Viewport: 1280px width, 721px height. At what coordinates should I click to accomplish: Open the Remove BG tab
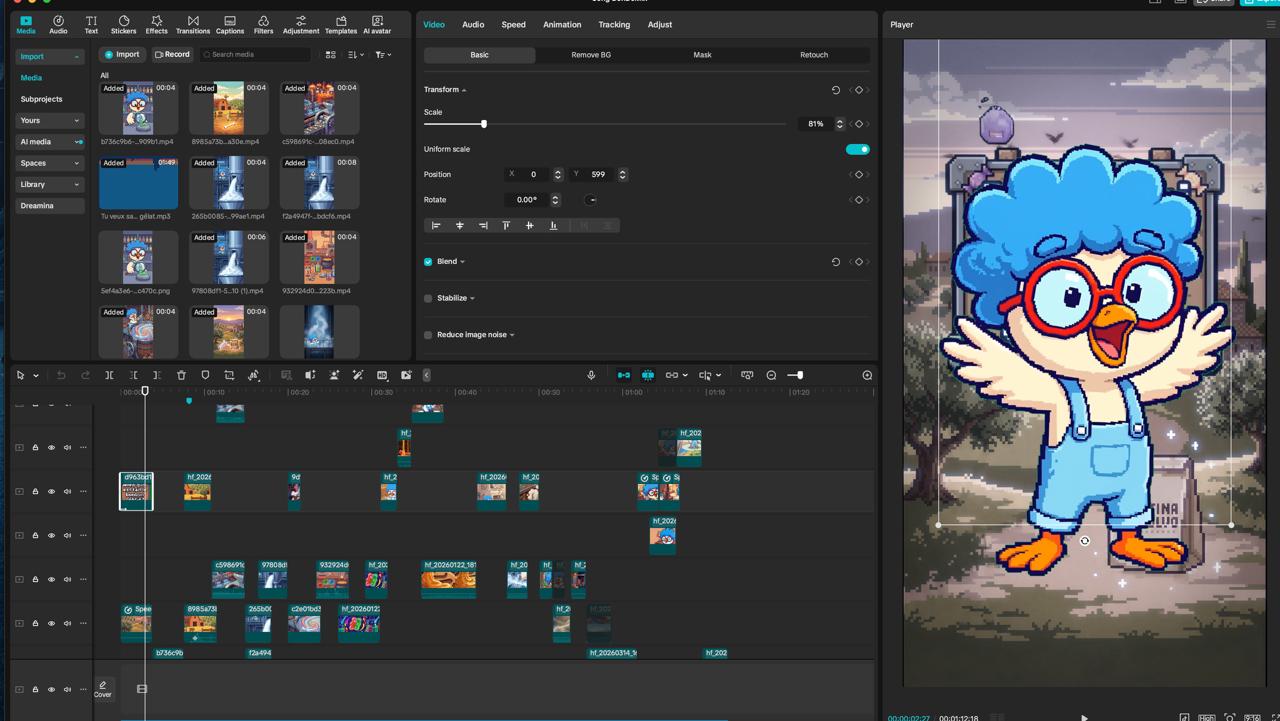591,55
